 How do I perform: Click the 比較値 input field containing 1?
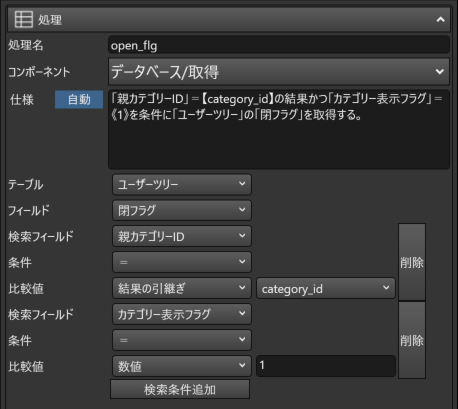(326, 366)
